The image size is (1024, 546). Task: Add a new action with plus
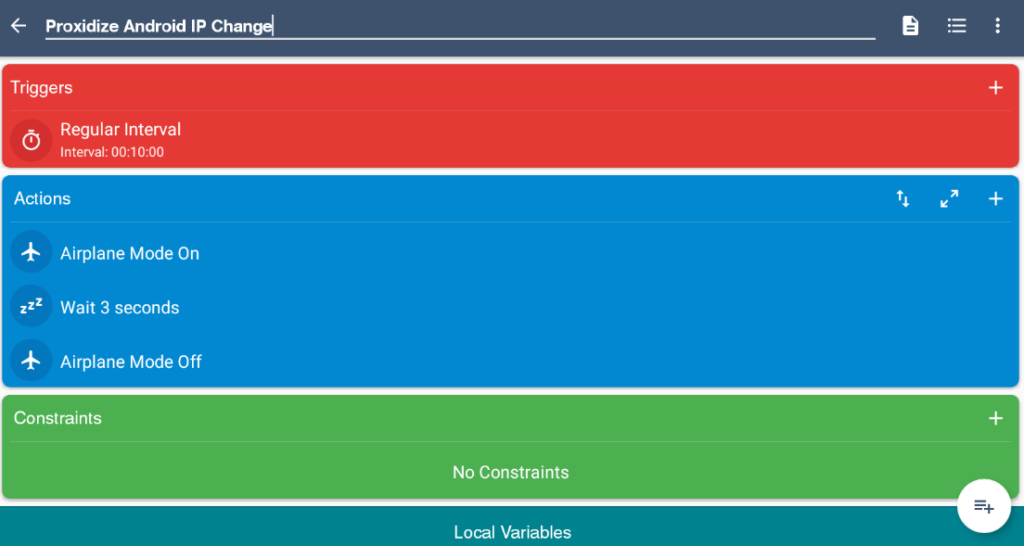pos(995,199)
